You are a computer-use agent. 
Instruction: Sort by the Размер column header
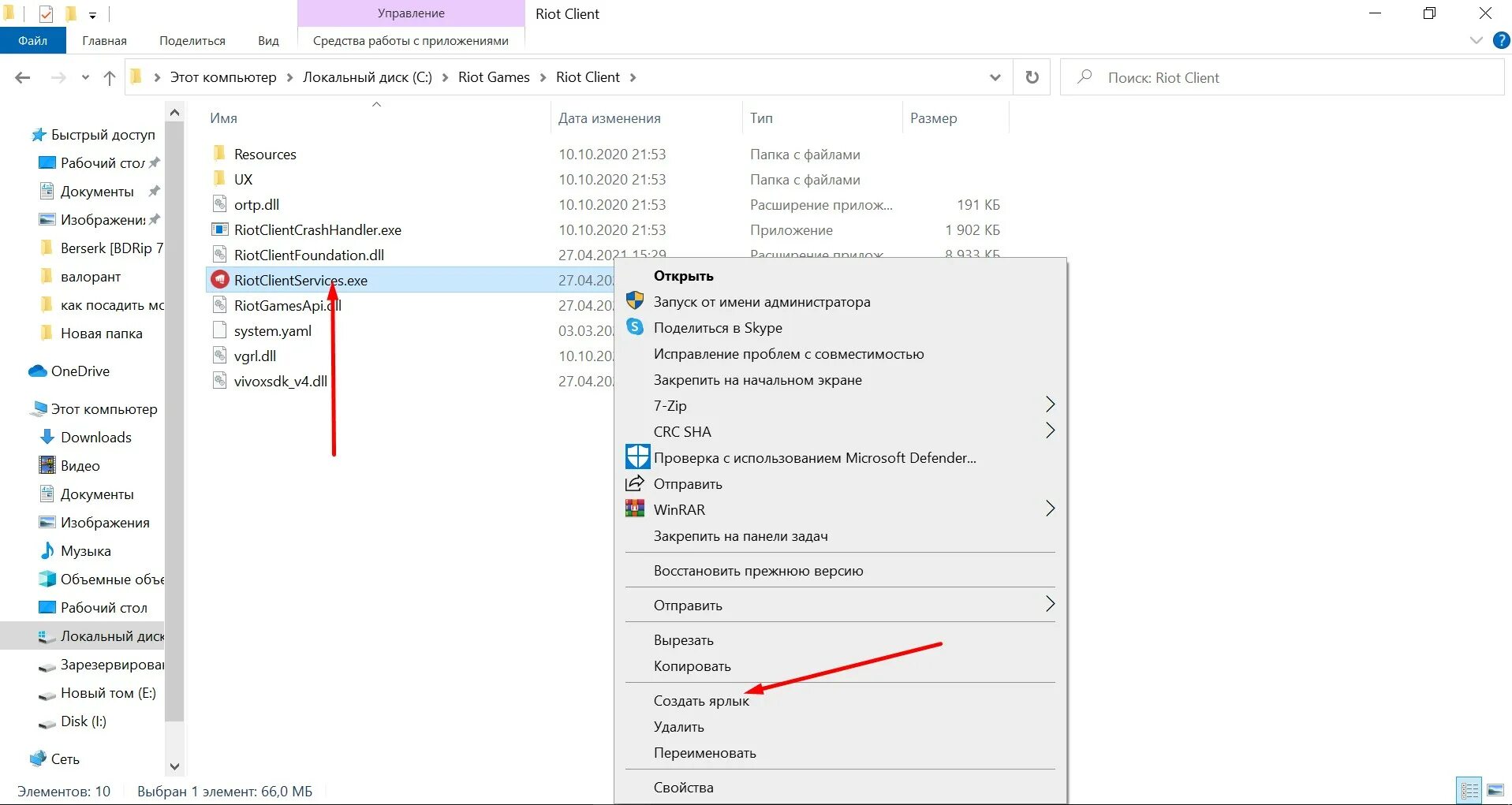coord(933,118)
